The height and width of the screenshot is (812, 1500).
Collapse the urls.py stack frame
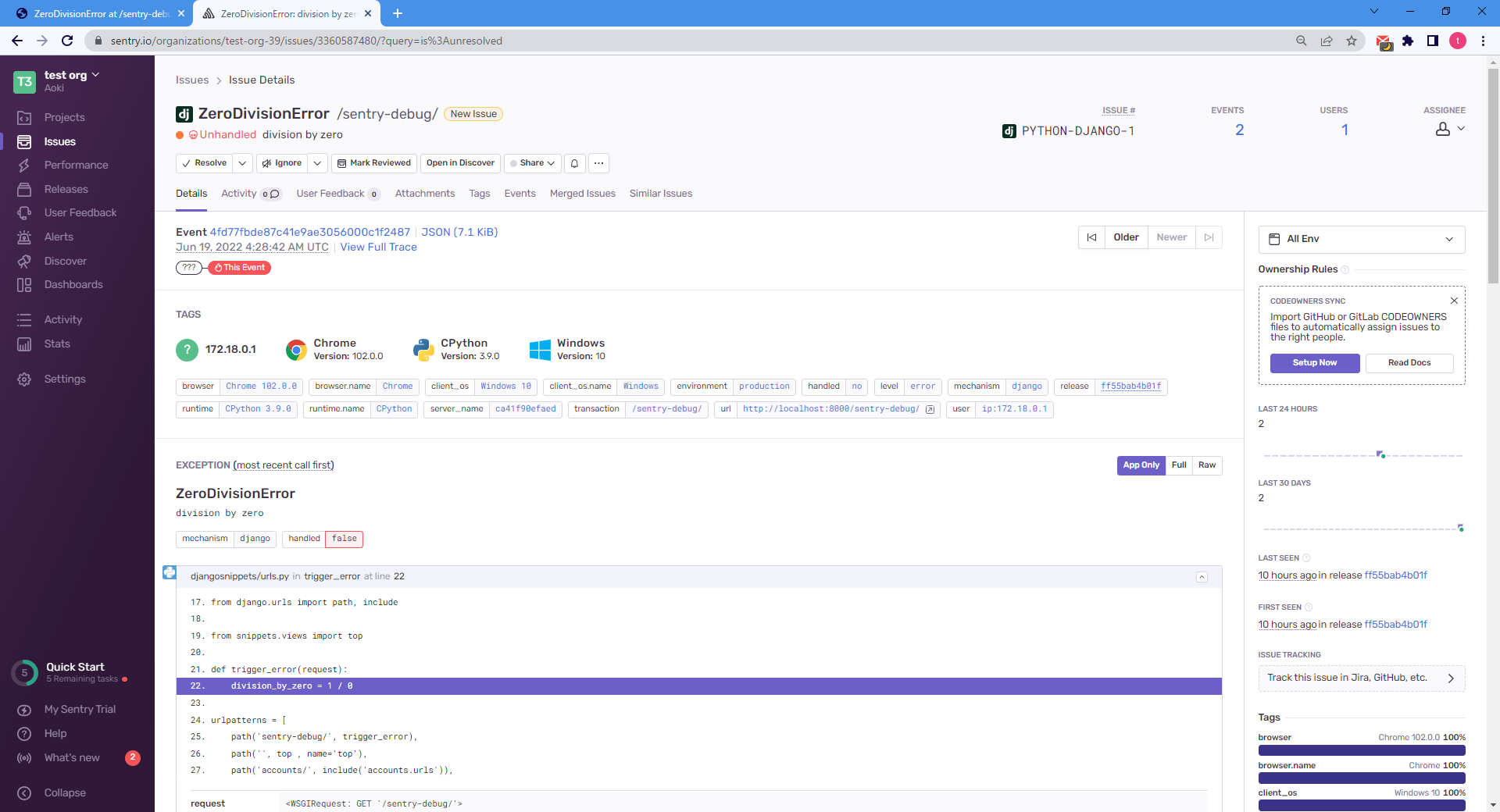pyautogui.click(x=1202, y=577)
